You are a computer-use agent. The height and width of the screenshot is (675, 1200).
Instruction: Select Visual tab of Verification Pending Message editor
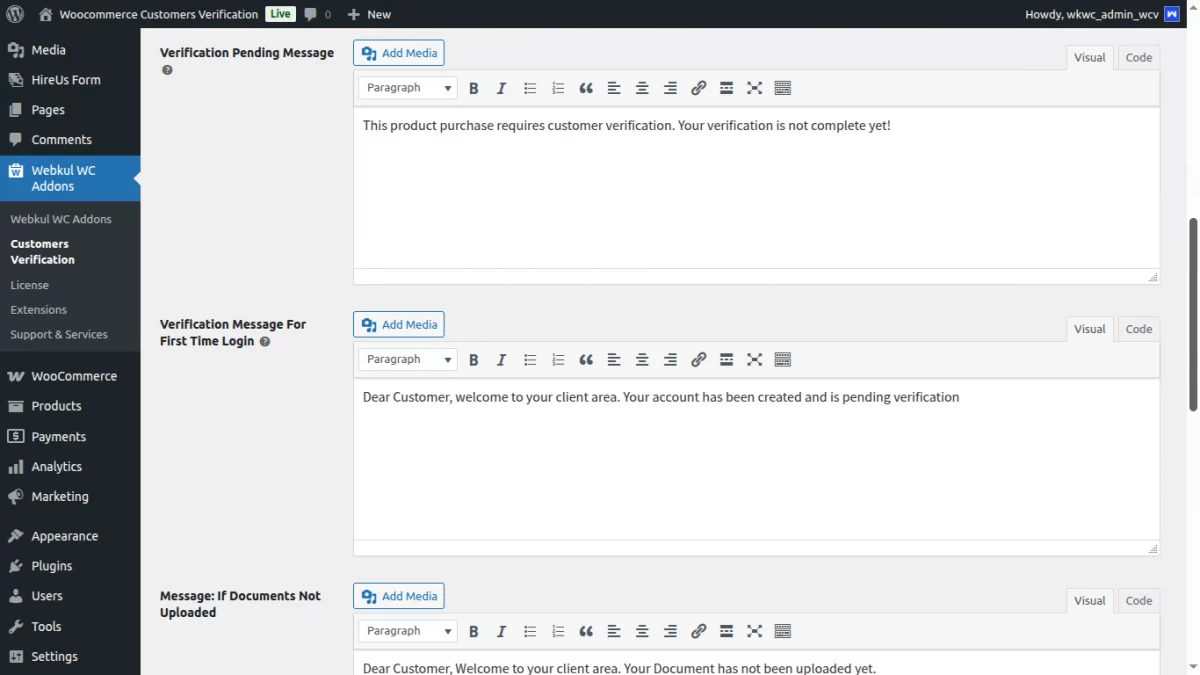click(x=1090, y=58)
